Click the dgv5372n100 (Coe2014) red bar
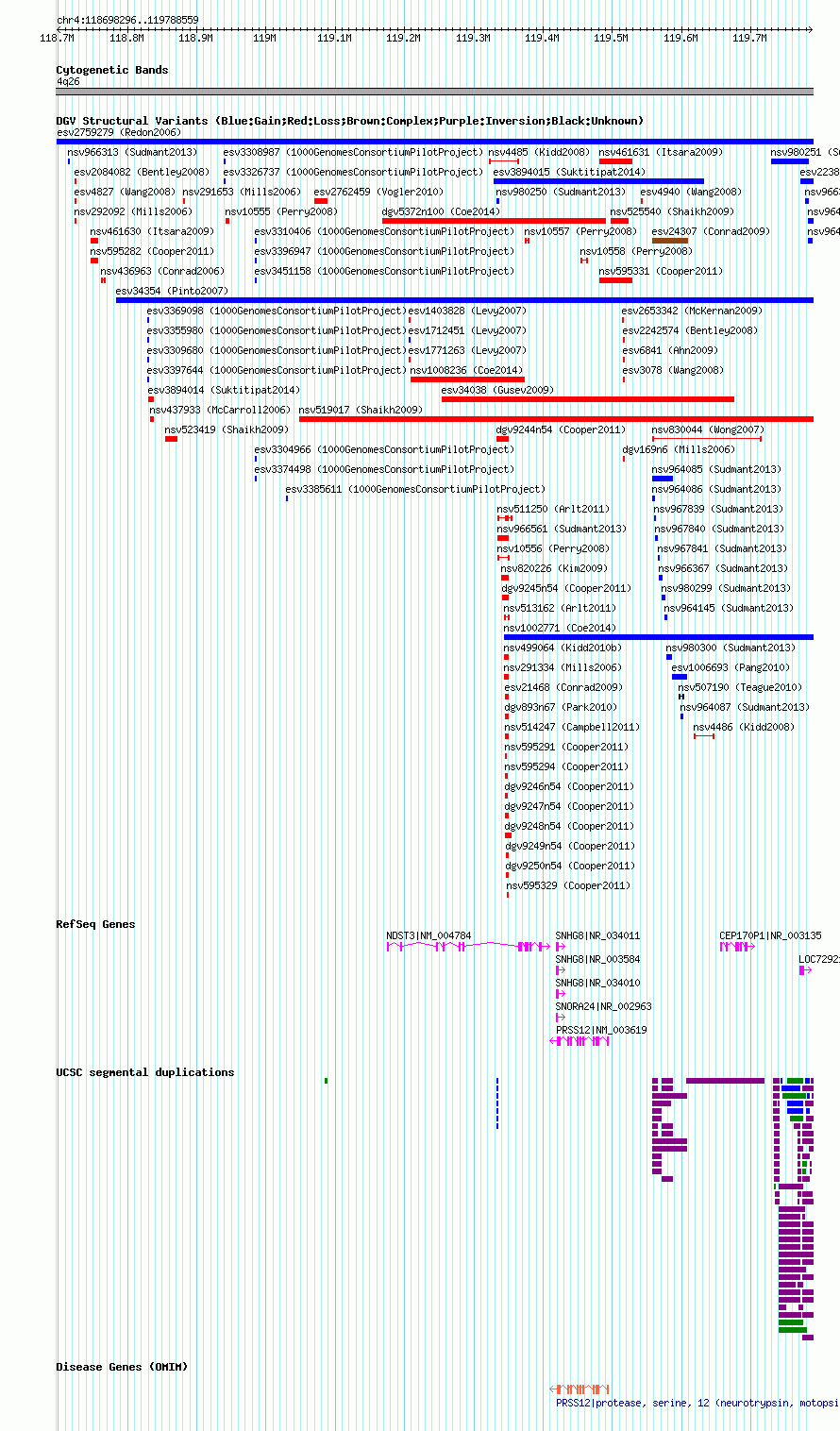 (494, 221)
